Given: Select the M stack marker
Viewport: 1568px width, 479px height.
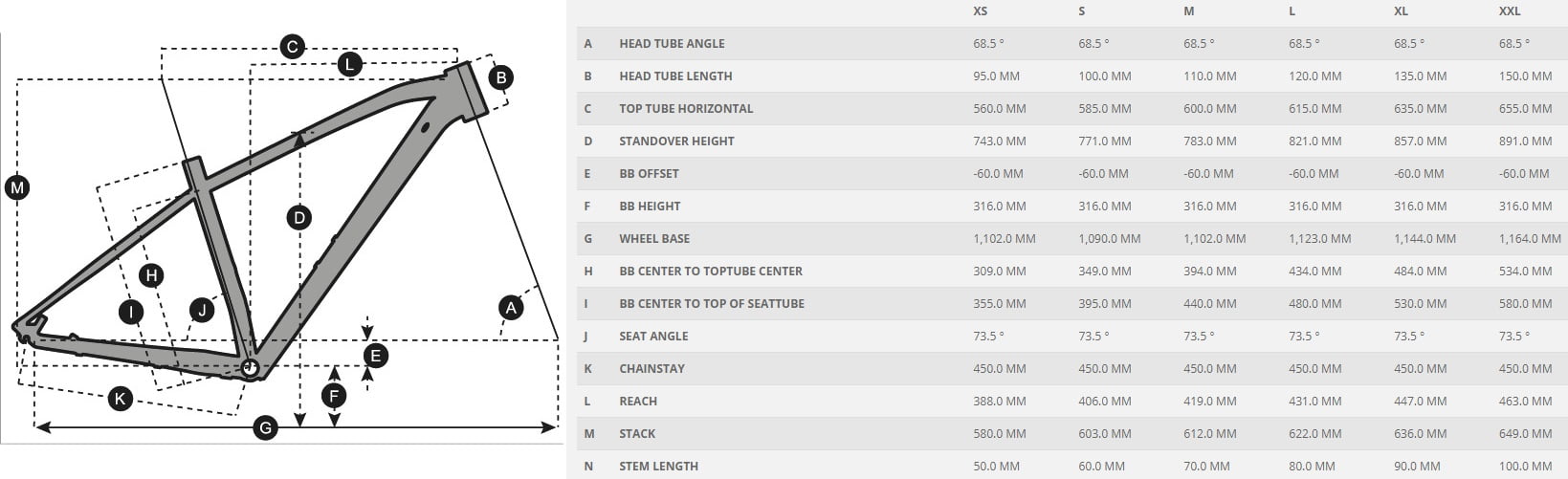Looking at the screenshot, I should click(16, 187).
